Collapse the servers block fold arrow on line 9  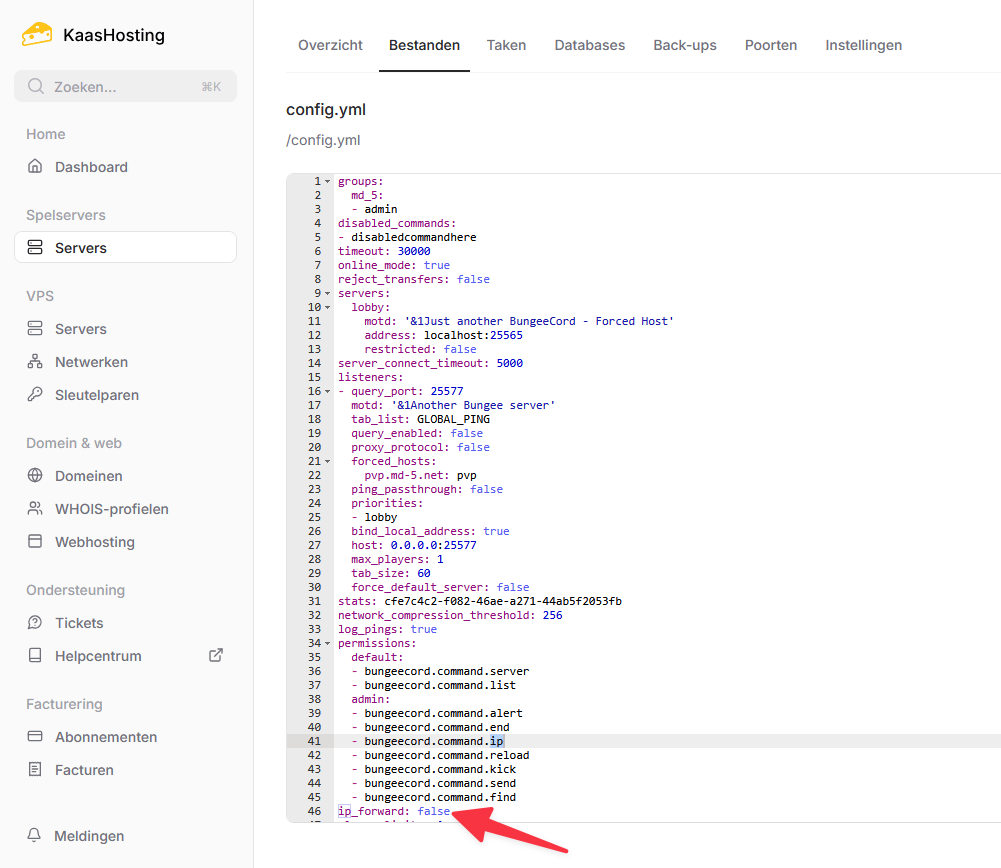[x=328, y=294]
